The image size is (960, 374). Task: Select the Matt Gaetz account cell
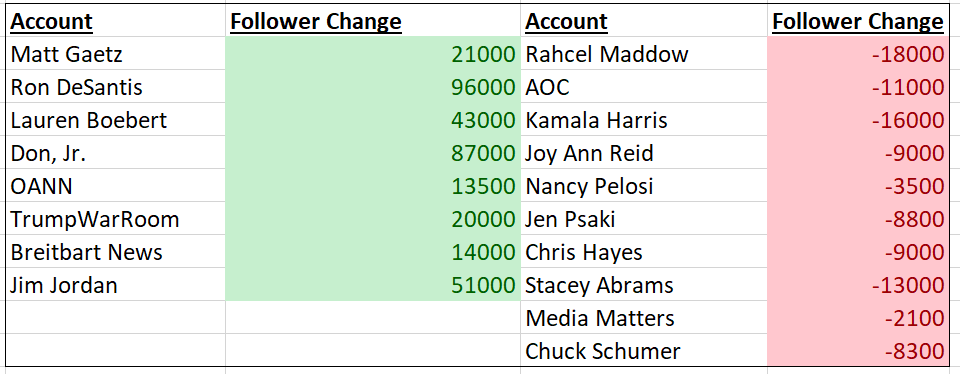116,54
